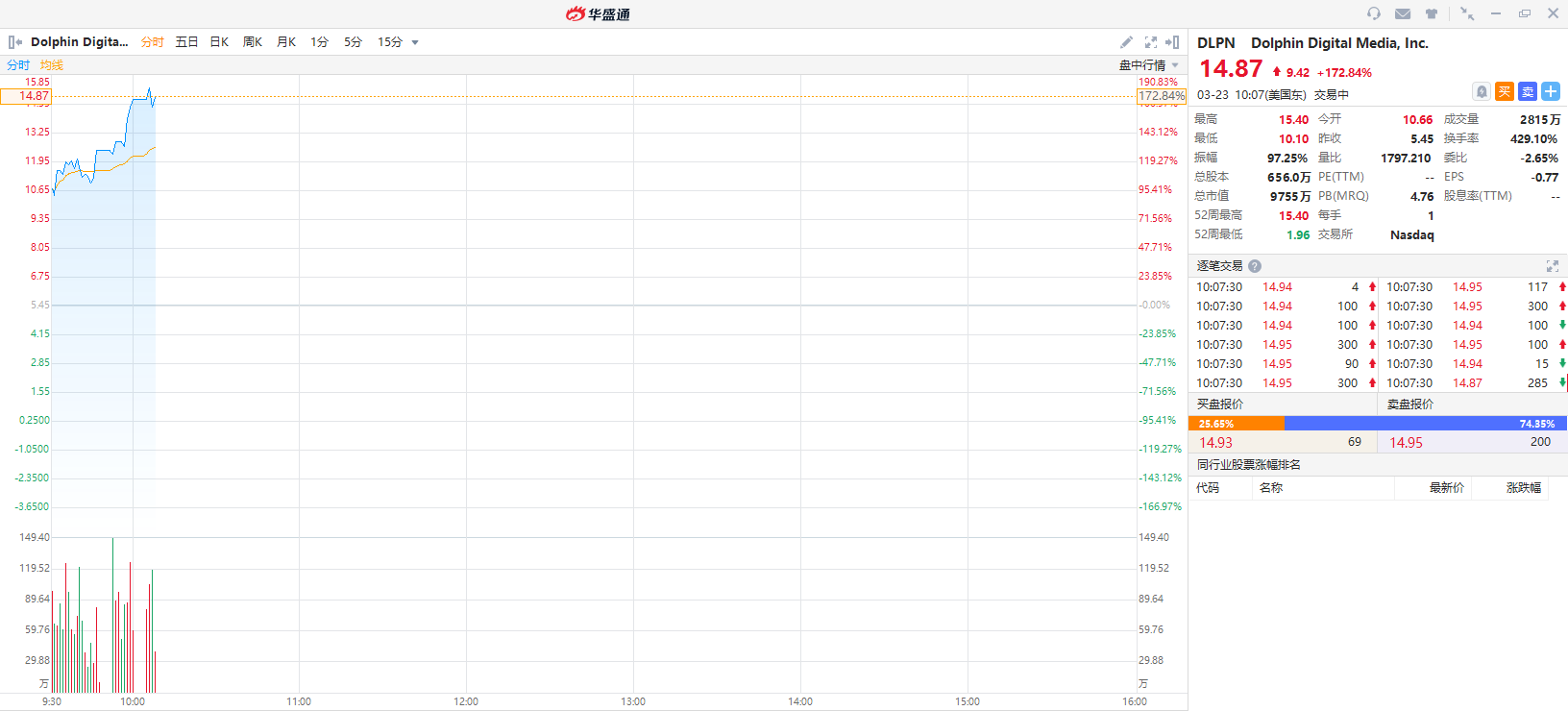Toggle the orange 均线 average line legend
Screen dimensions: 1568x711
(52, 65)
